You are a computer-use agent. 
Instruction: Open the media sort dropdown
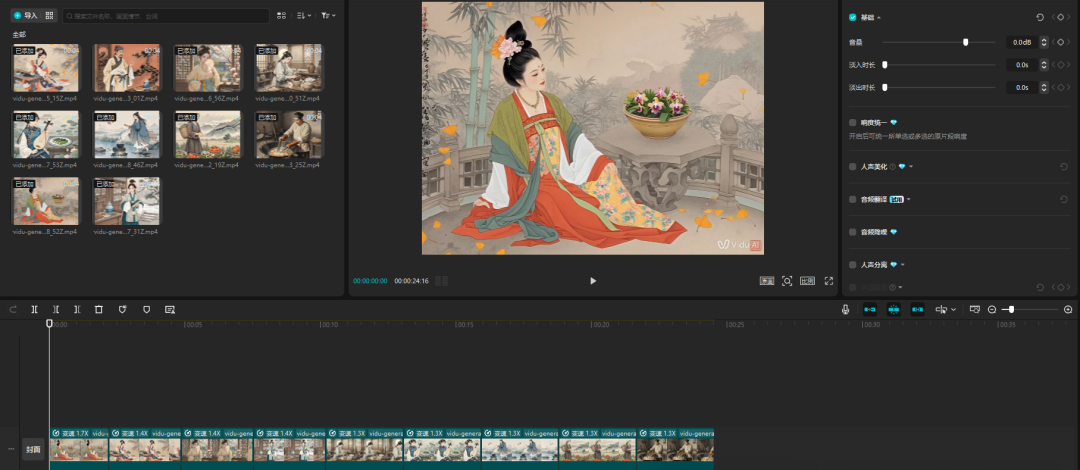coord(304,15)
